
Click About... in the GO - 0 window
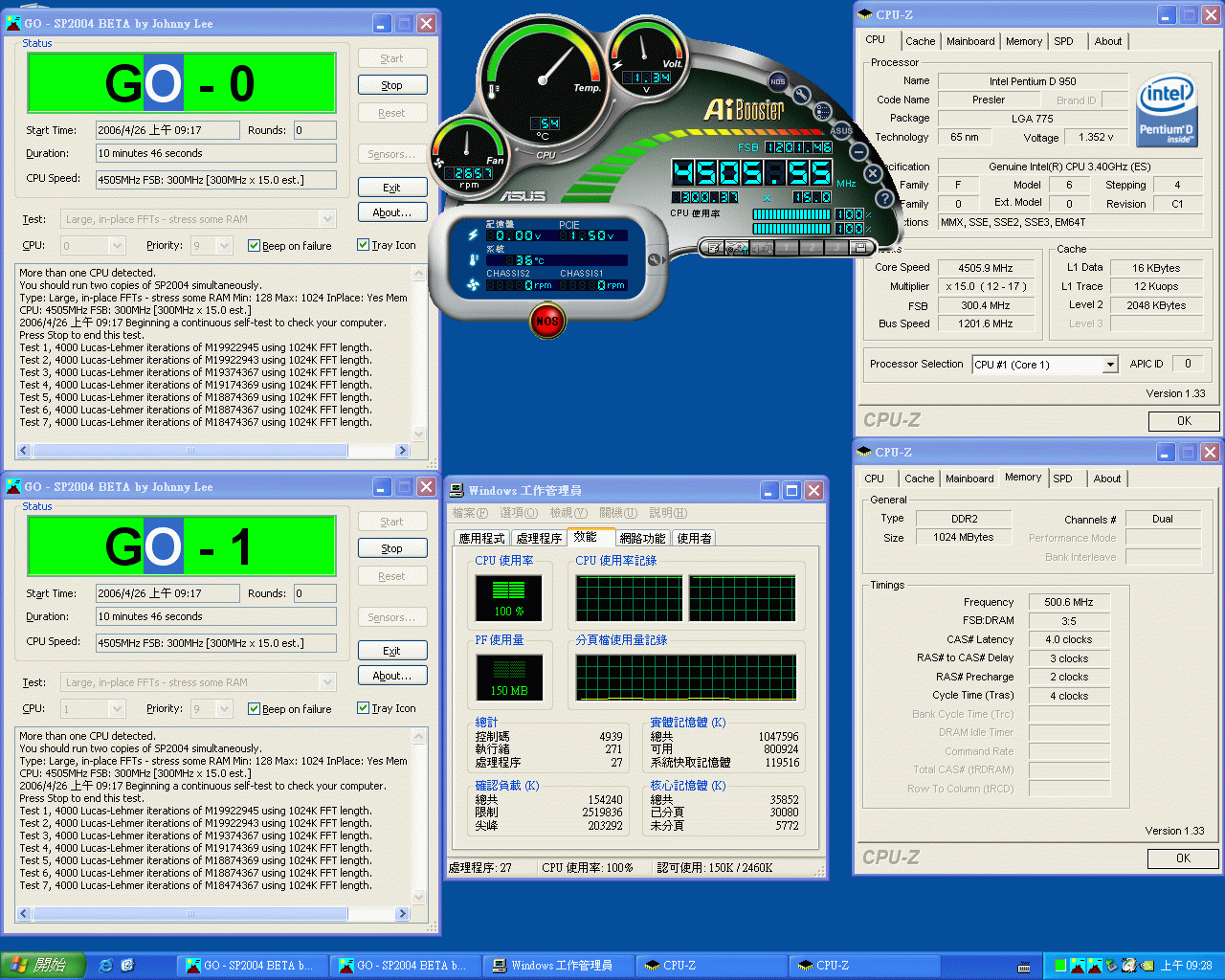392,212
